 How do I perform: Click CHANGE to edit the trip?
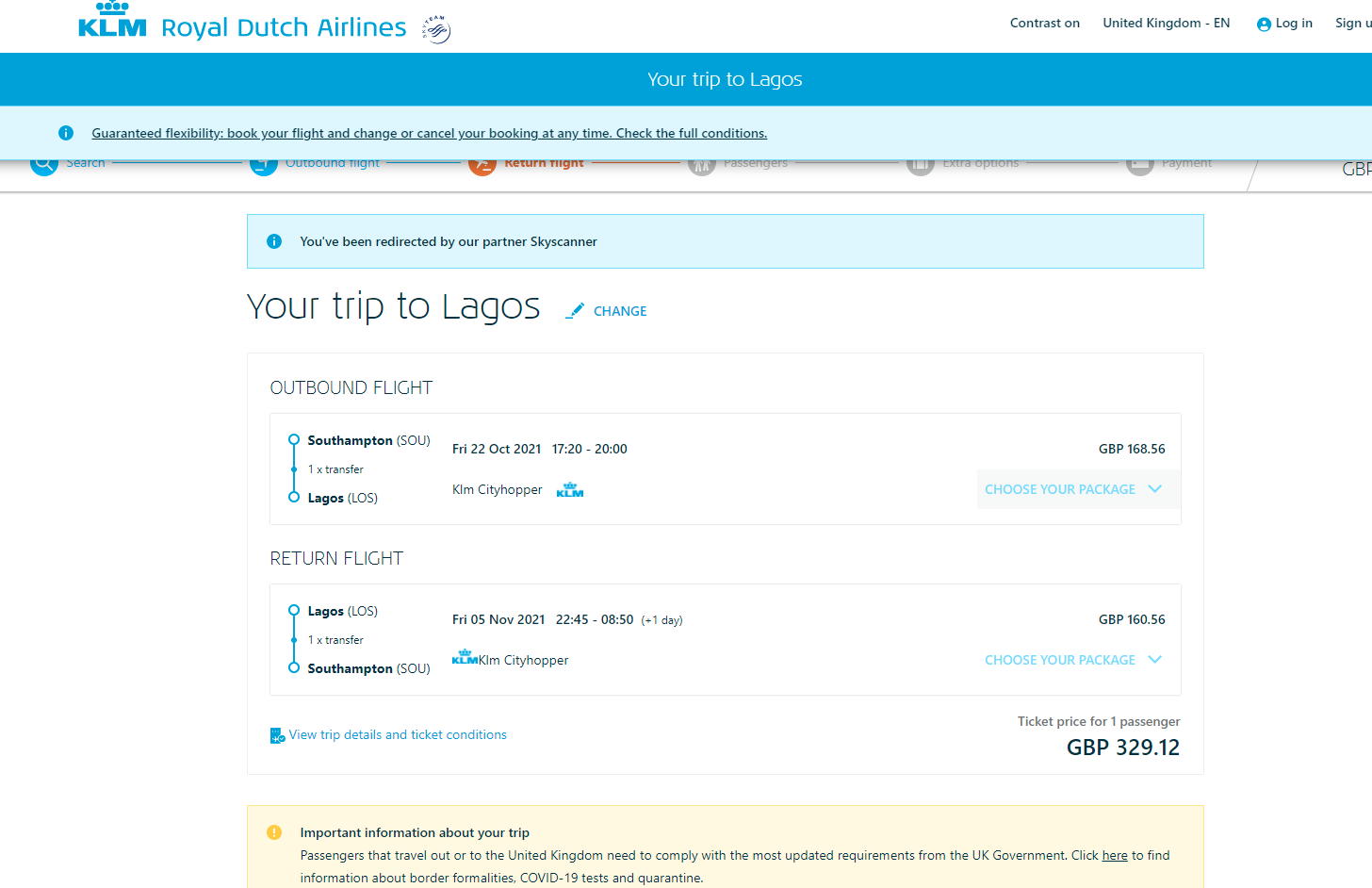click(x=620, y=311)
